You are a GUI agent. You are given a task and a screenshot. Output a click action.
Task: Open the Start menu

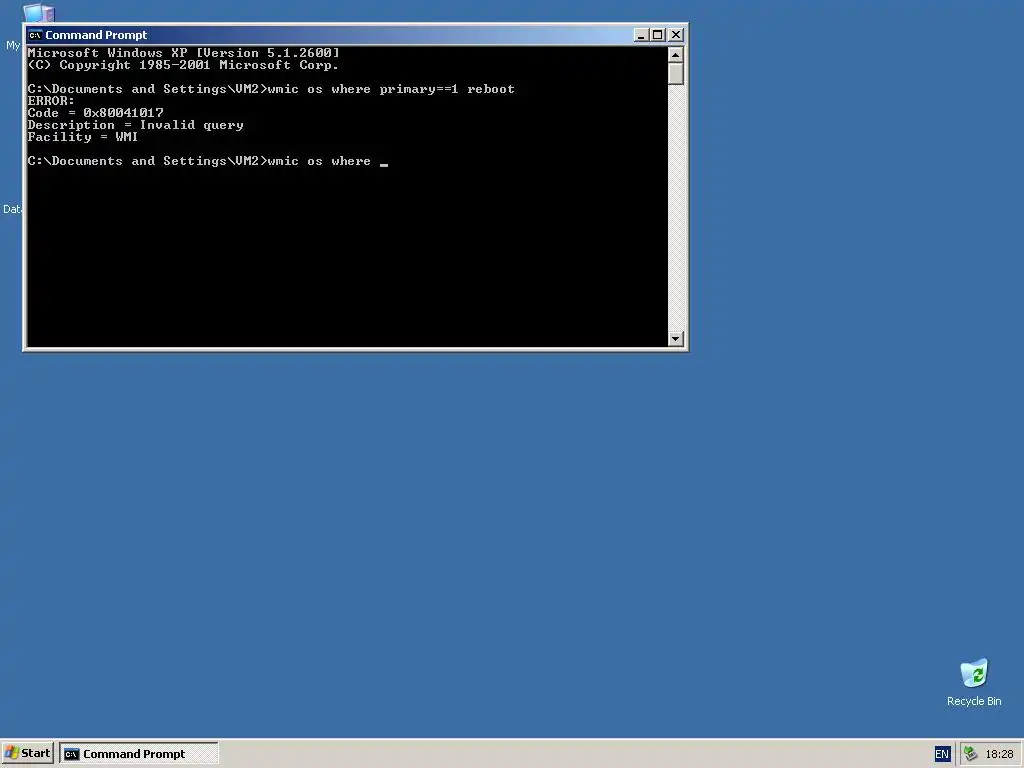(x=27, y=754)
